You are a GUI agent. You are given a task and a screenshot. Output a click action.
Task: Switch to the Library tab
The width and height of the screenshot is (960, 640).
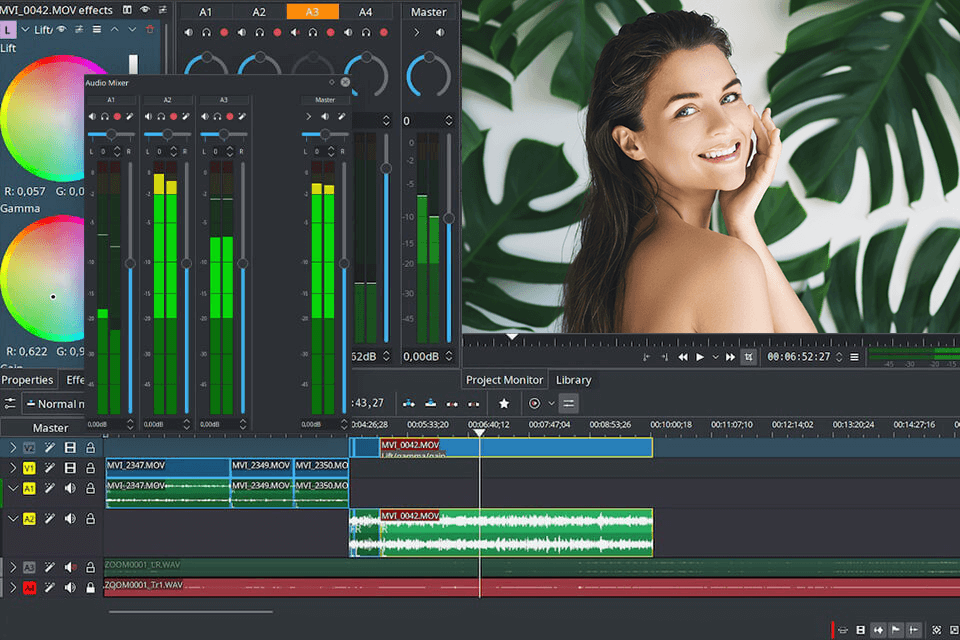click(574, 380)
